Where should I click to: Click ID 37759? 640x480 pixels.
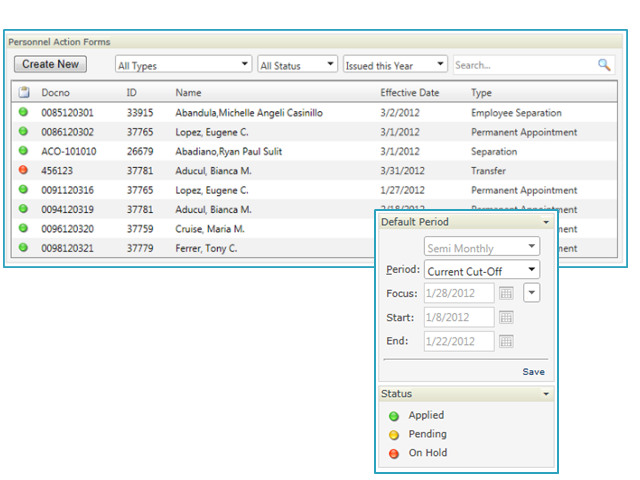coord(140,229)
